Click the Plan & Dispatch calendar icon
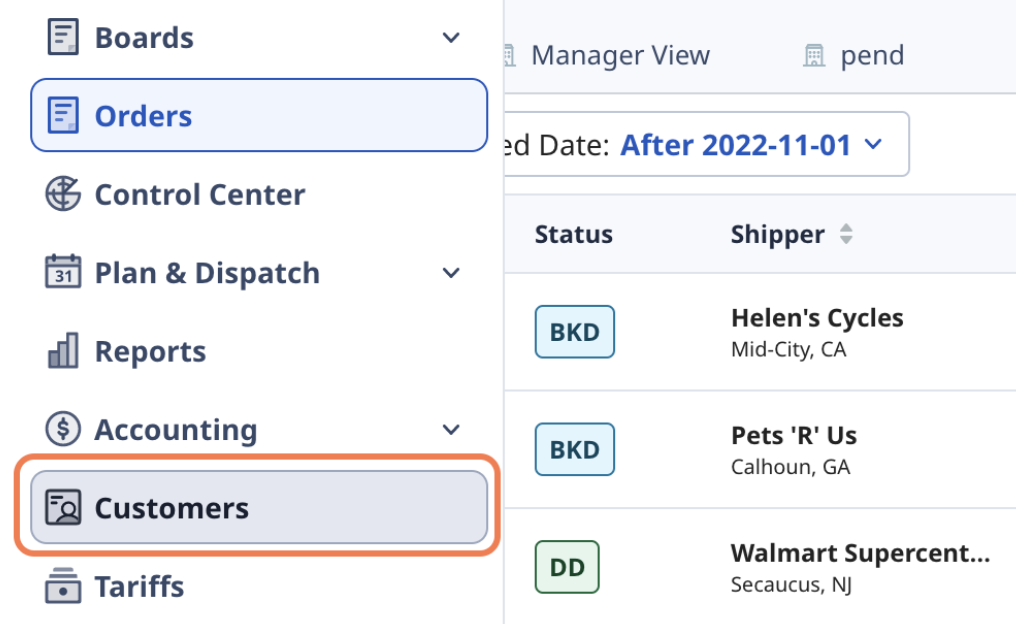1016x624 pixels. [62, 272]
